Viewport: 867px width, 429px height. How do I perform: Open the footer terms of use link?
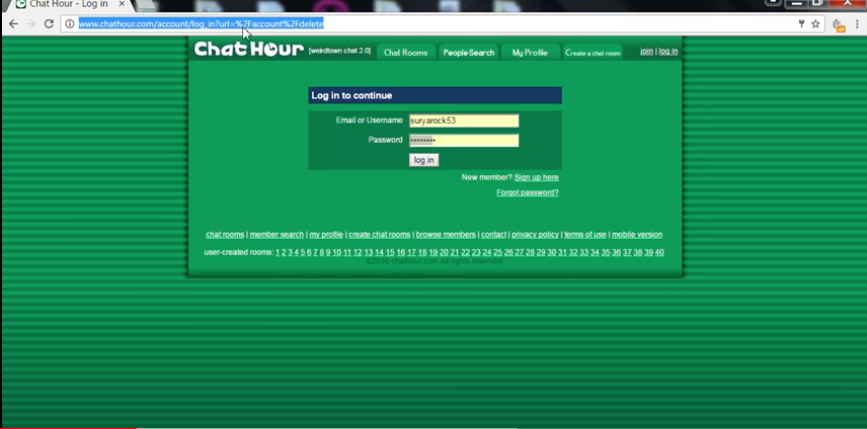pyautogui.click(x=585, y=234)
